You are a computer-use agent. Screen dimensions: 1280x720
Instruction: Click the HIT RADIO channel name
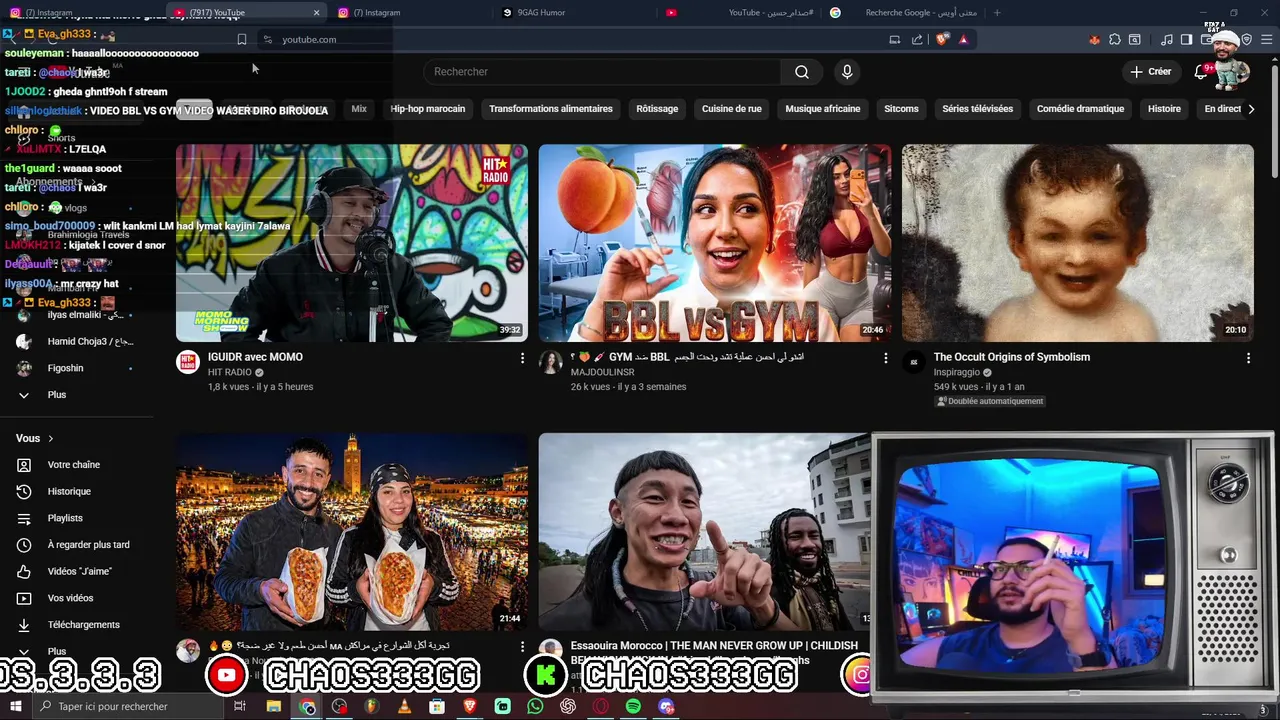click(229, 372)
